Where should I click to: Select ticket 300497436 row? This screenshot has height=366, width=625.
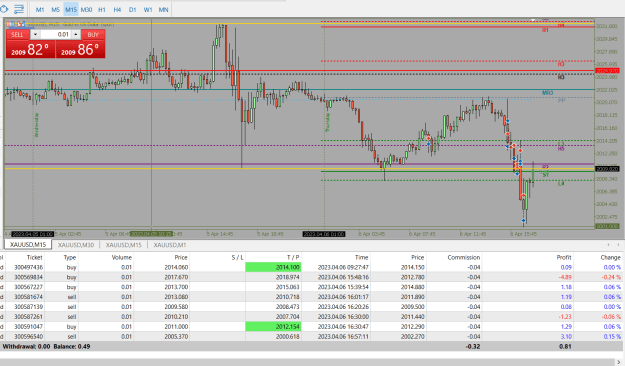pyautogui.click(x=312, y=267)
